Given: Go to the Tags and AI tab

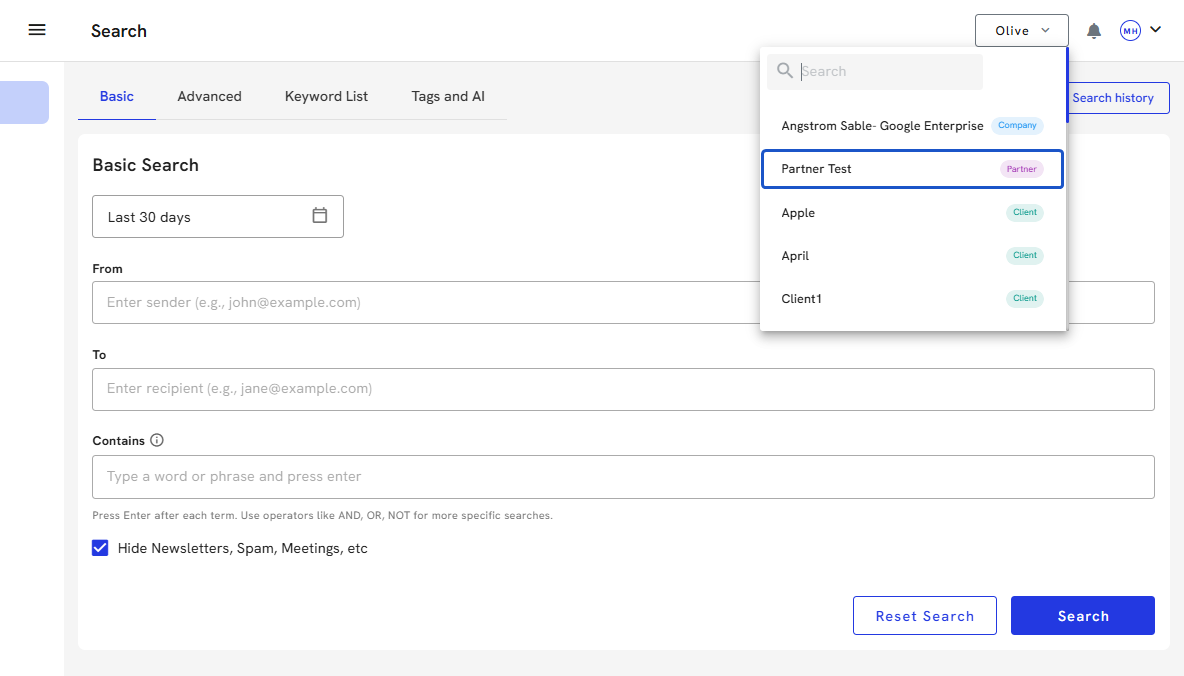Looking at the screenshot, I should tap(448, 97).
